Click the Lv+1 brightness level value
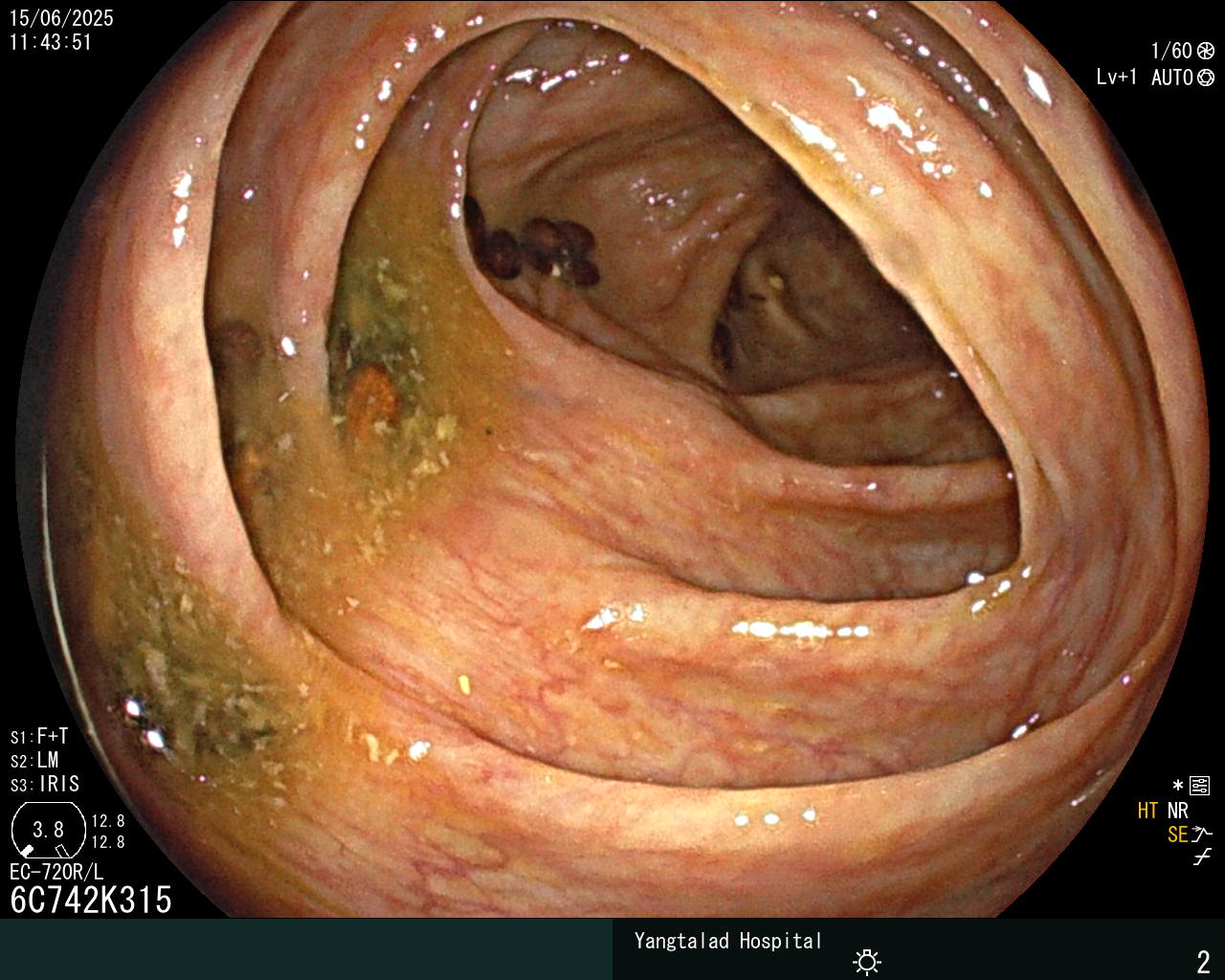 (x=1117, y=78)
